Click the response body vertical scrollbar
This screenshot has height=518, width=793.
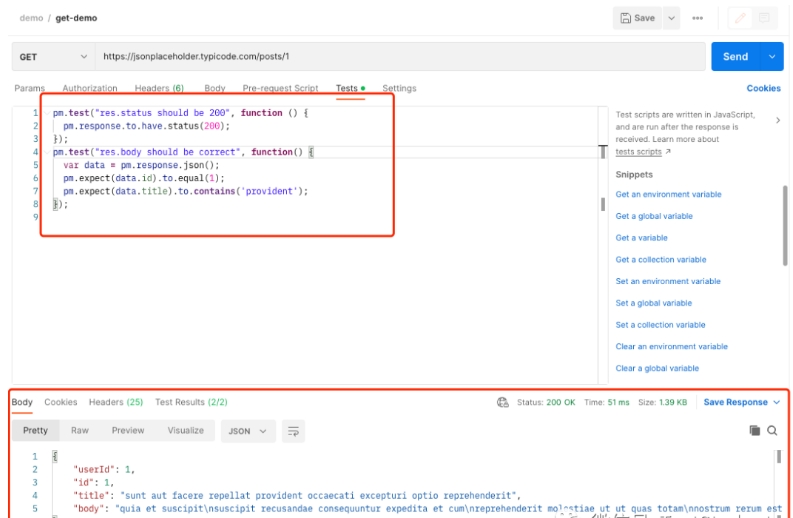pyautogui.click(x=779, y=457)
